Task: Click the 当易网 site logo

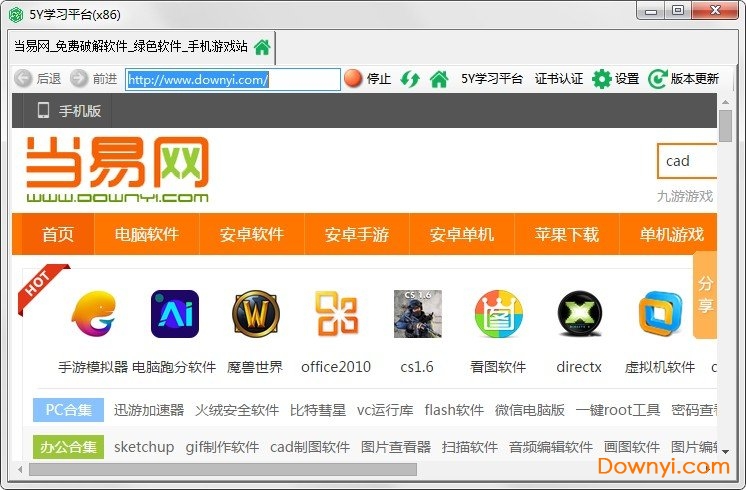Action: point(117,169)
